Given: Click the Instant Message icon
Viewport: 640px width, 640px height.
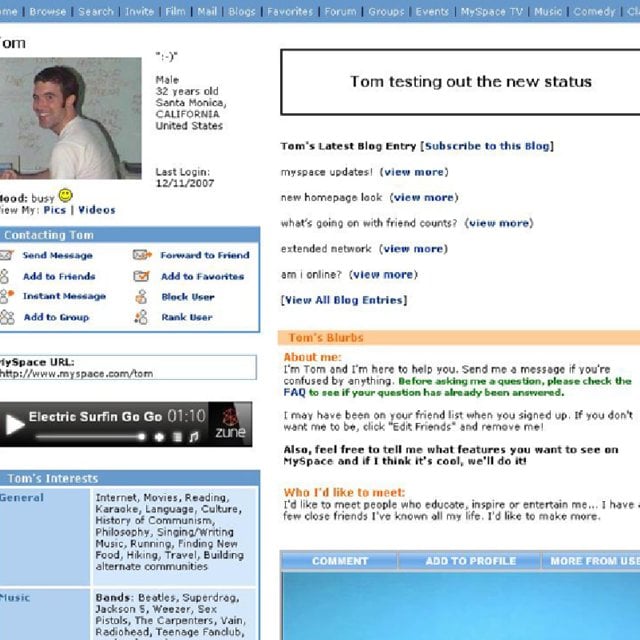Looking at the screenshot, I should point(7,296).
